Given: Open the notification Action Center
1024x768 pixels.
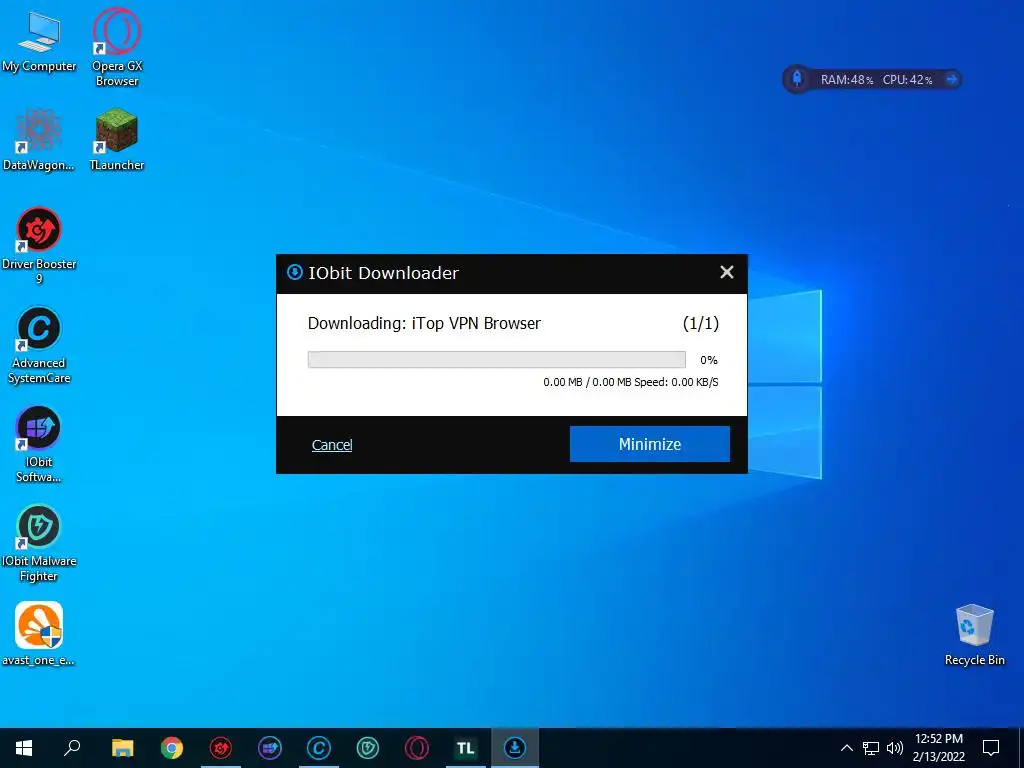Looking at the screenshot, I should [991, 748].
